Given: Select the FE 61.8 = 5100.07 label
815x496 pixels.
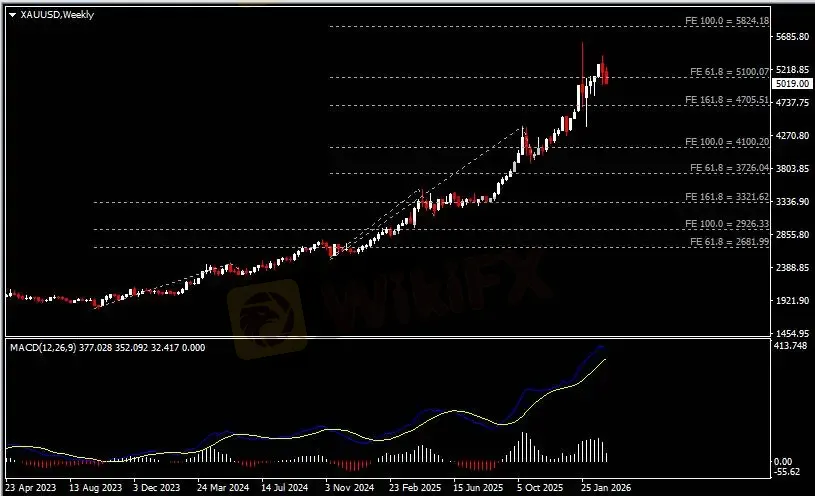Looking at the screenshot, I should pyautogui.click(x=729, y=72).
